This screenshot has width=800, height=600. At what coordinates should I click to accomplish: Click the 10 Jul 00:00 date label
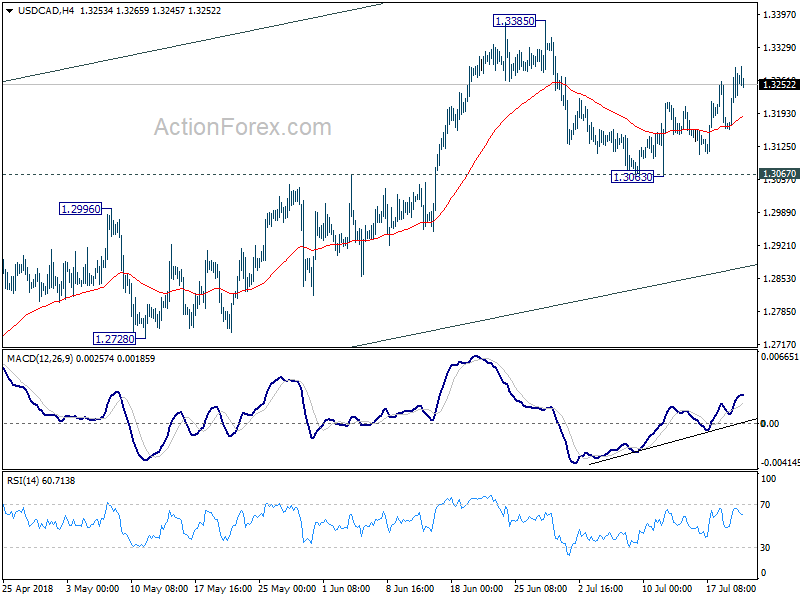(x=667, y=589)
